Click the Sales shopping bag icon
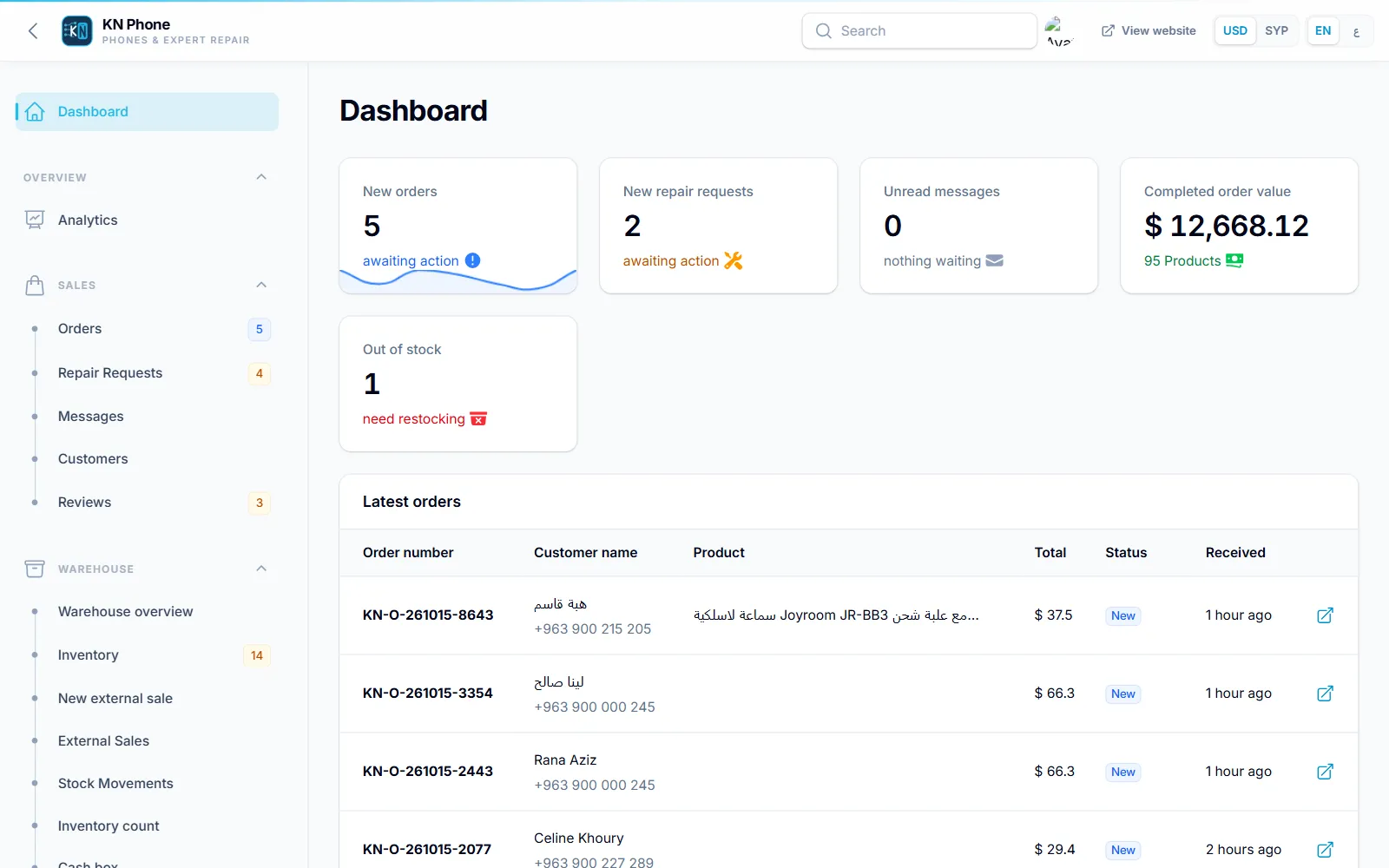Viewport: 1389px width, 868px height. (x=35, y=285)
